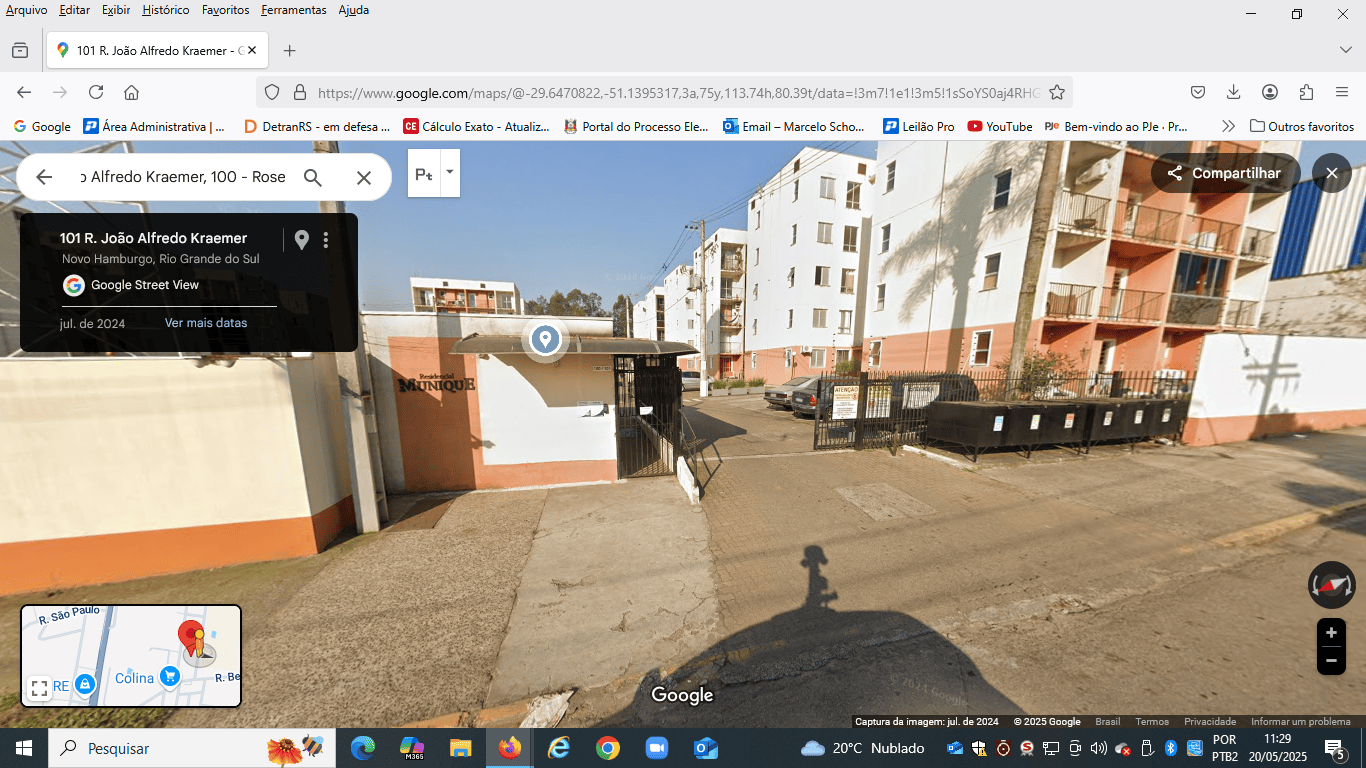Open the Pt language dropdown arrow
The image size is (1366, 768).
pos(450,172)
